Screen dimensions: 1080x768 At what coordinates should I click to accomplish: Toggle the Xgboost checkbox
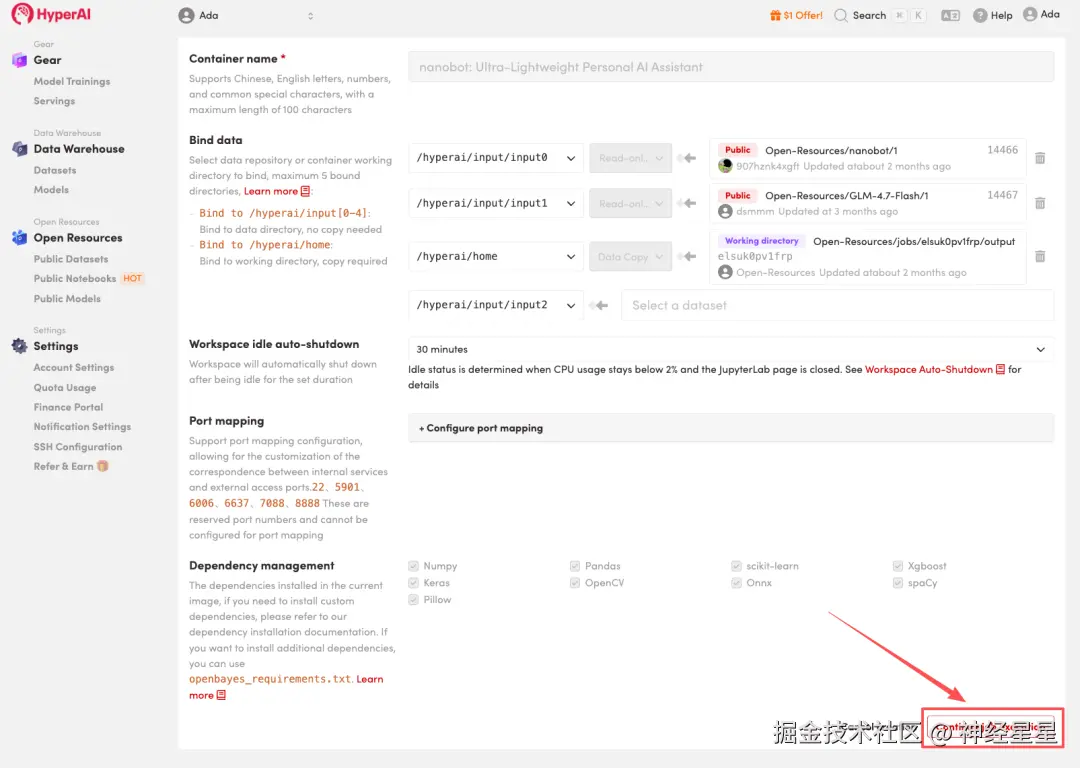[x=897, y=565]
